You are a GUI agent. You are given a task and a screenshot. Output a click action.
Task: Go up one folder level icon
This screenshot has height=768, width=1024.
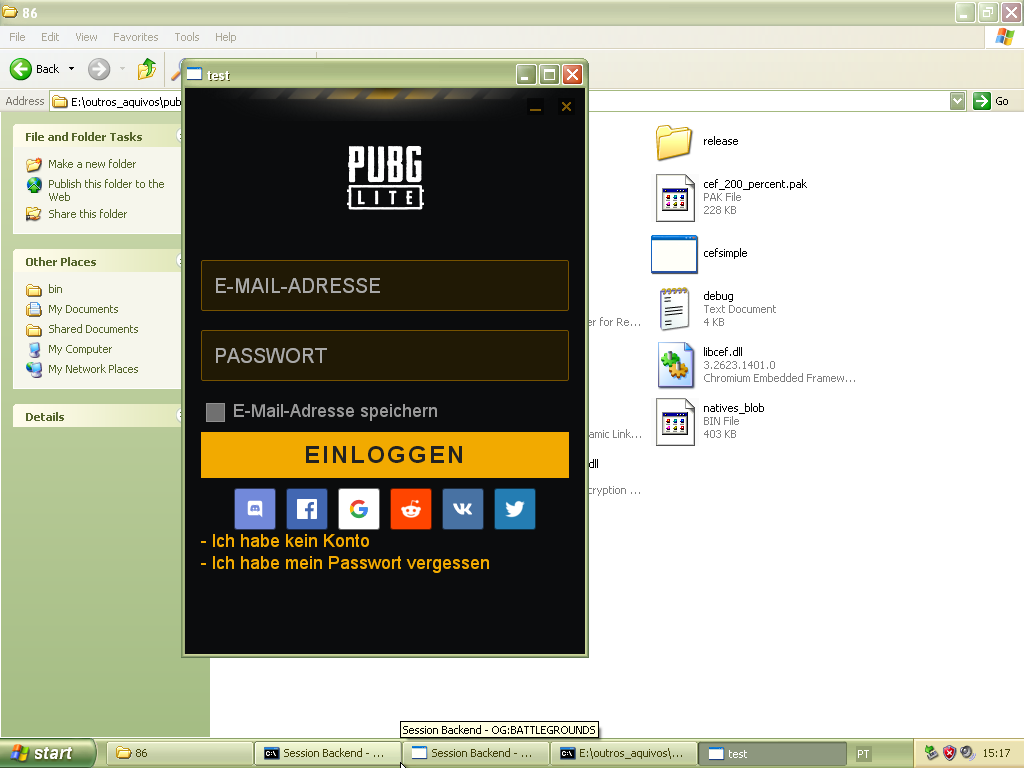[x=147, y=69]
